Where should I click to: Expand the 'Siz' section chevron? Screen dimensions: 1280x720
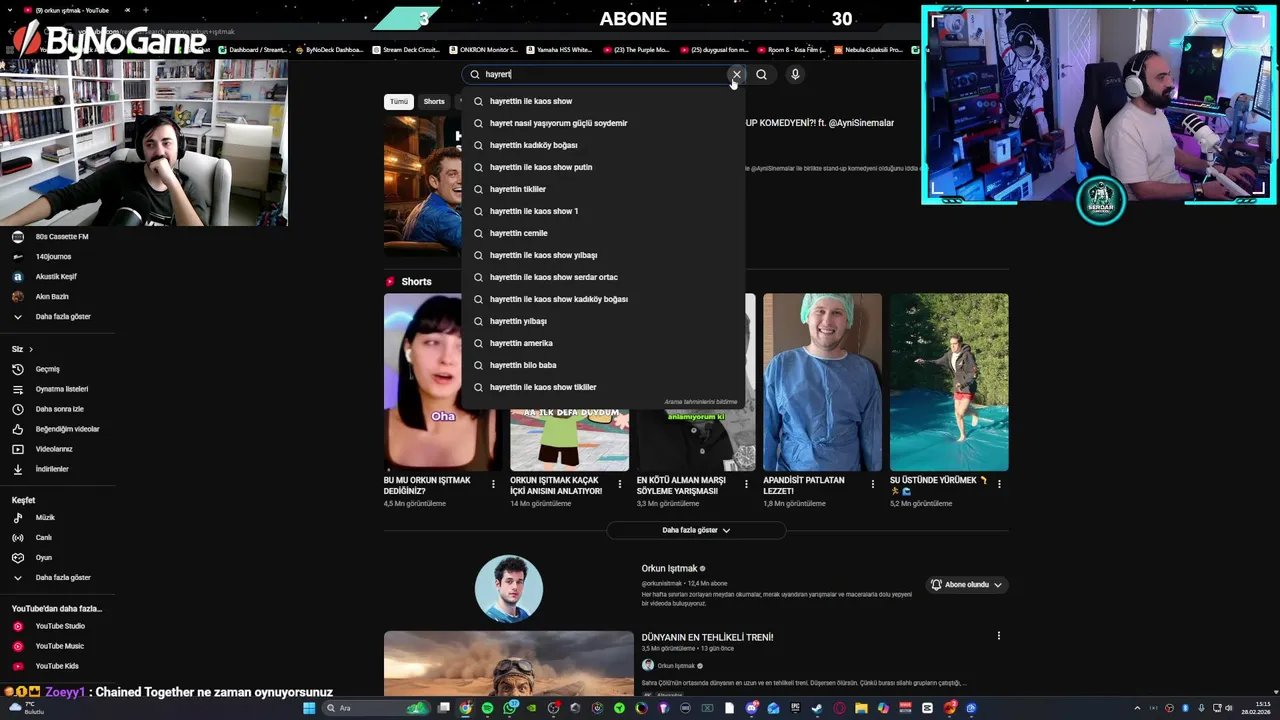pos(31,349)
